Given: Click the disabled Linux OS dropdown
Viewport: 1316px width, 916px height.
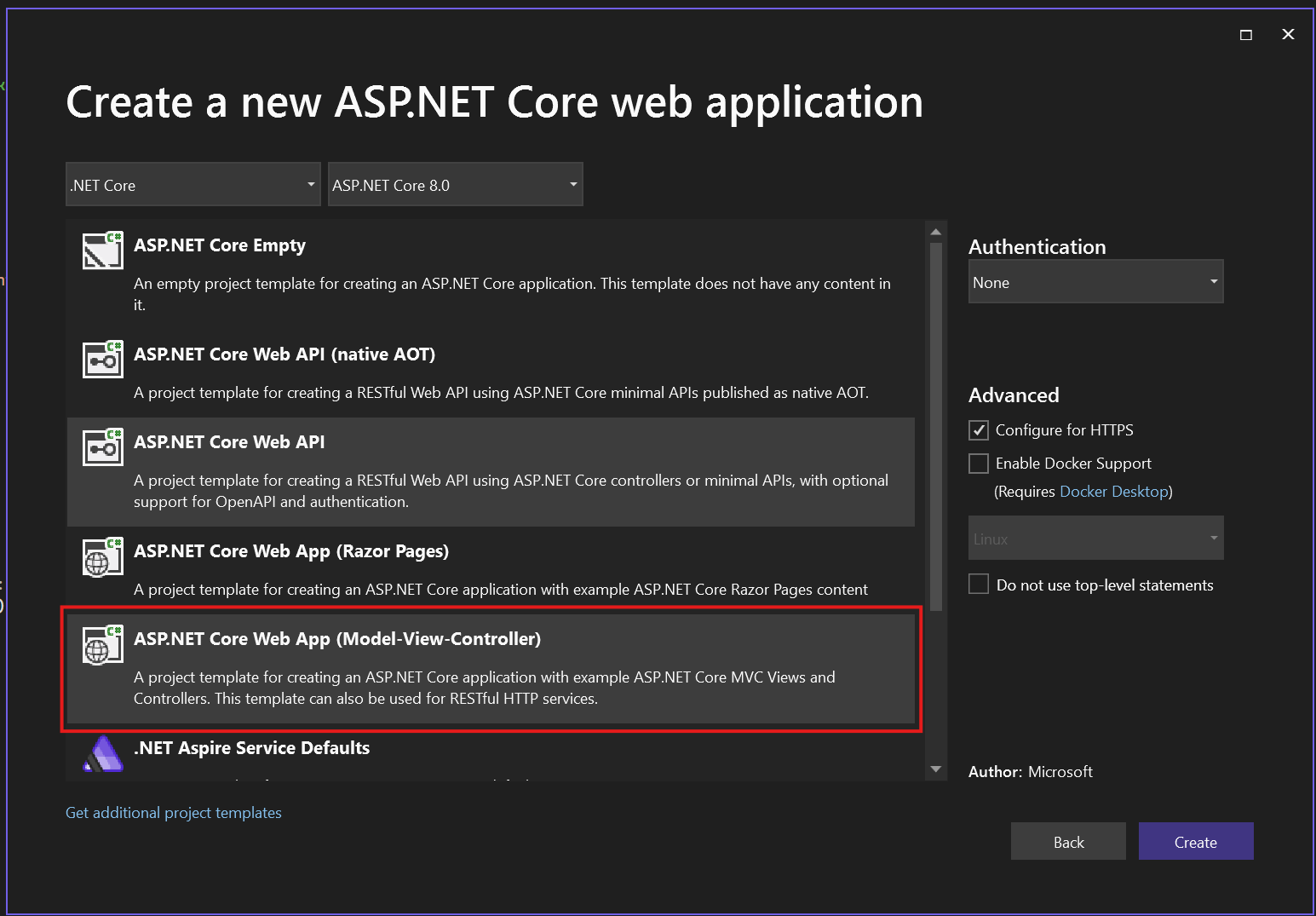Looking at the screenshot, I should coord(1096,538).
